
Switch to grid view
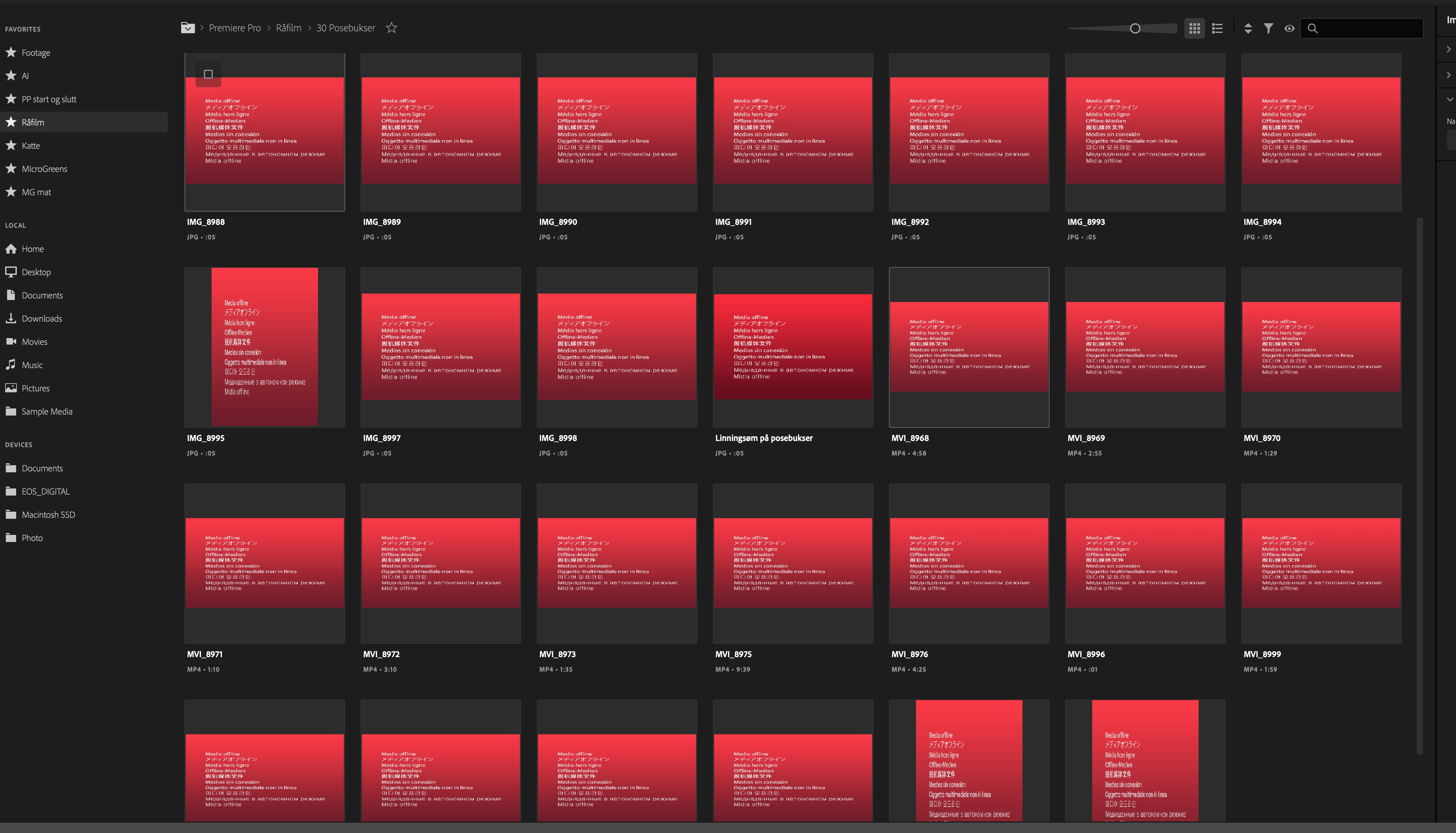1194,28
